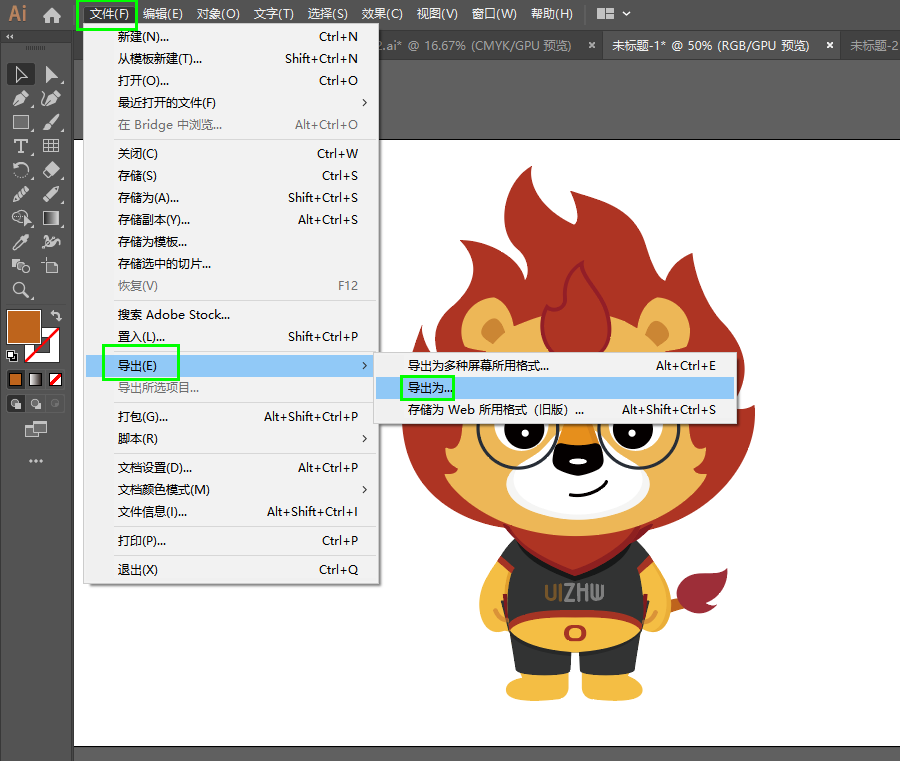This screenshot has width=900, height=761.
Task: Select the Paintbrush tool
Action: (x=51, y=122)
